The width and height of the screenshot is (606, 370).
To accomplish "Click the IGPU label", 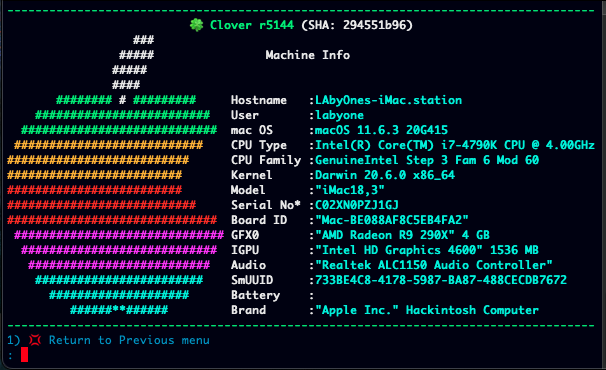I will tap(245, 251).
